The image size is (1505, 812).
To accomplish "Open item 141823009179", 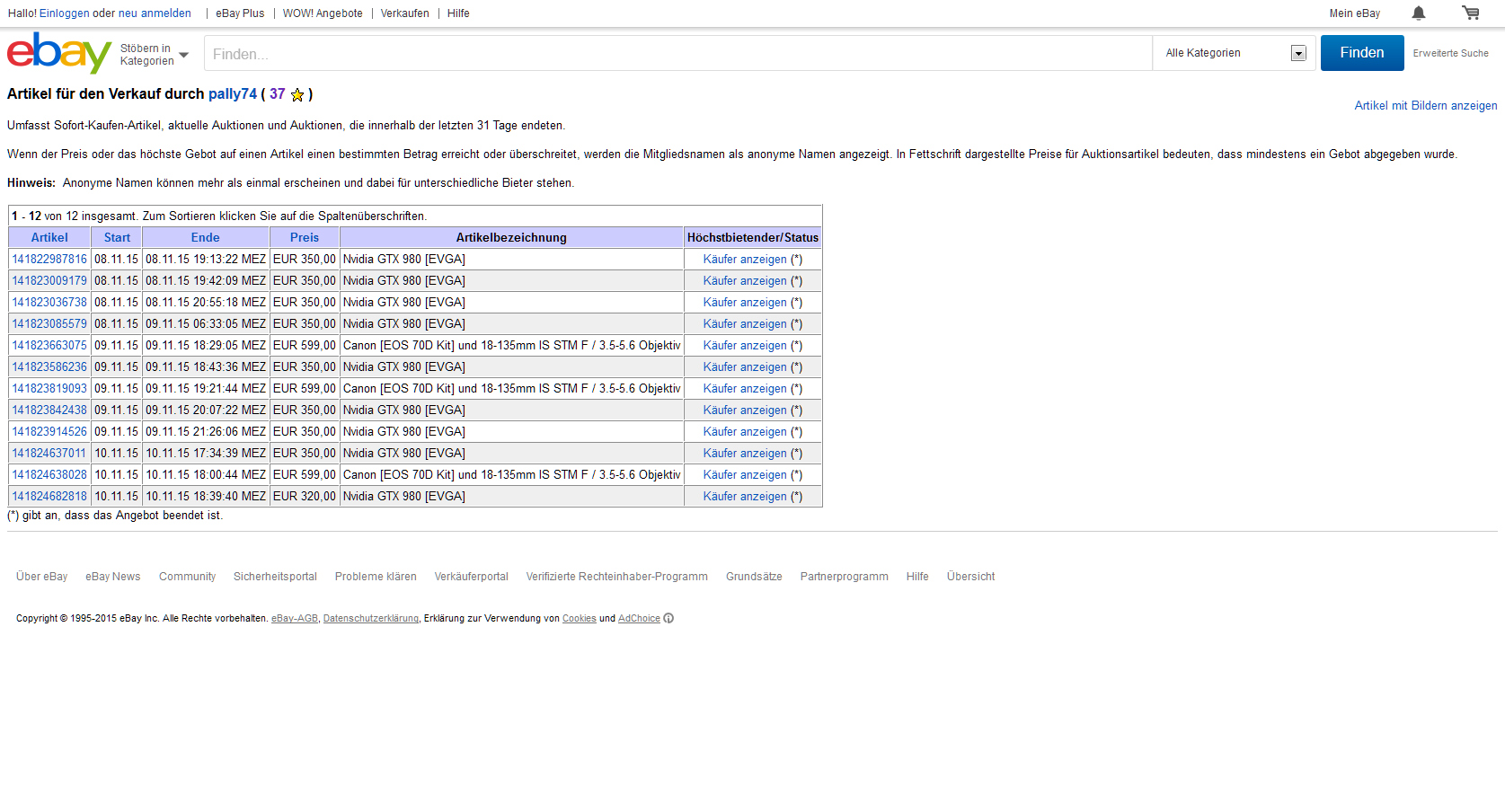I will (49, 281).
